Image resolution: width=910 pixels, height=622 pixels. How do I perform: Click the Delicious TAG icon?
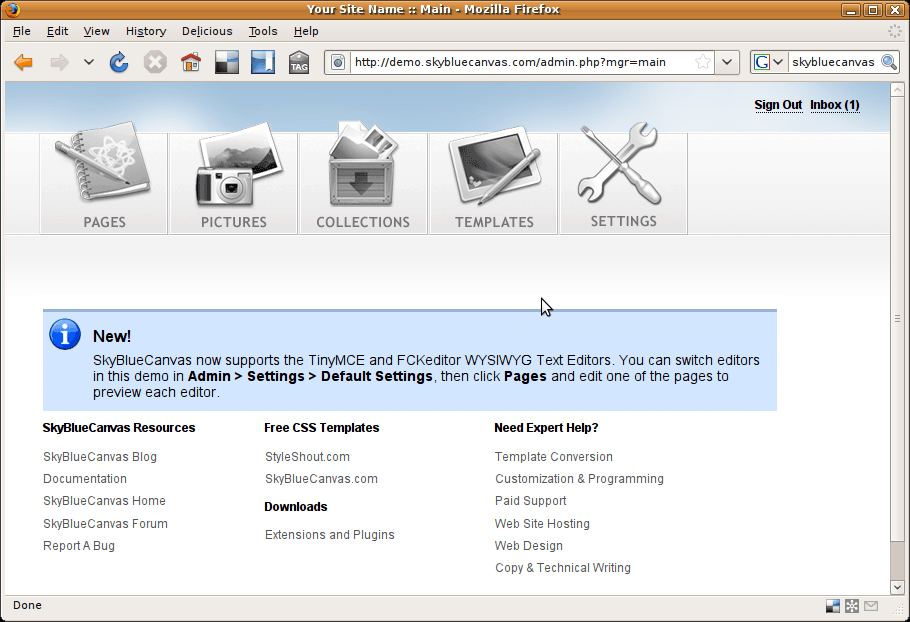[299, 62]
